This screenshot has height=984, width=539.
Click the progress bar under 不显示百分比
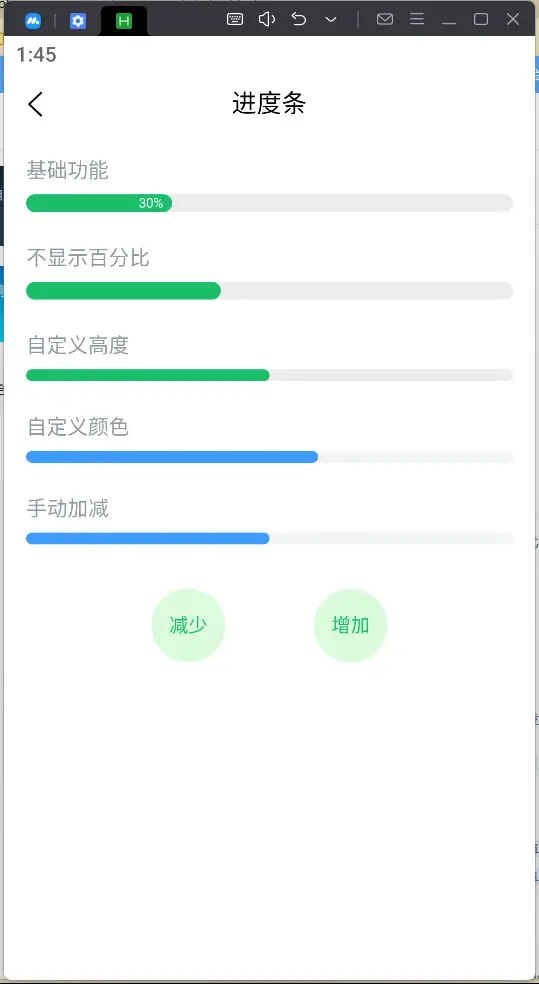(270, 291)
